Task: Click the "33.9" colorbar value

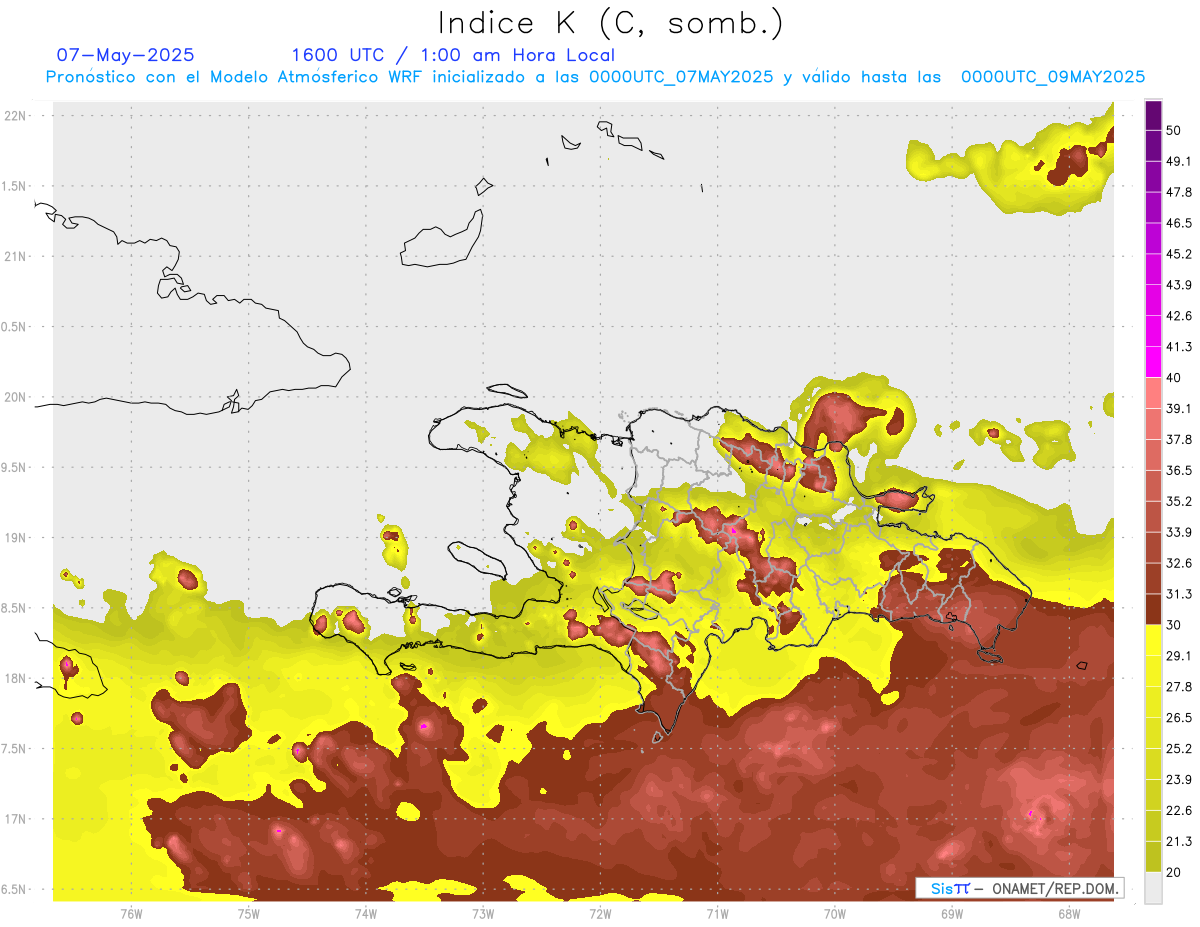Action: (x=1178, y=532)
